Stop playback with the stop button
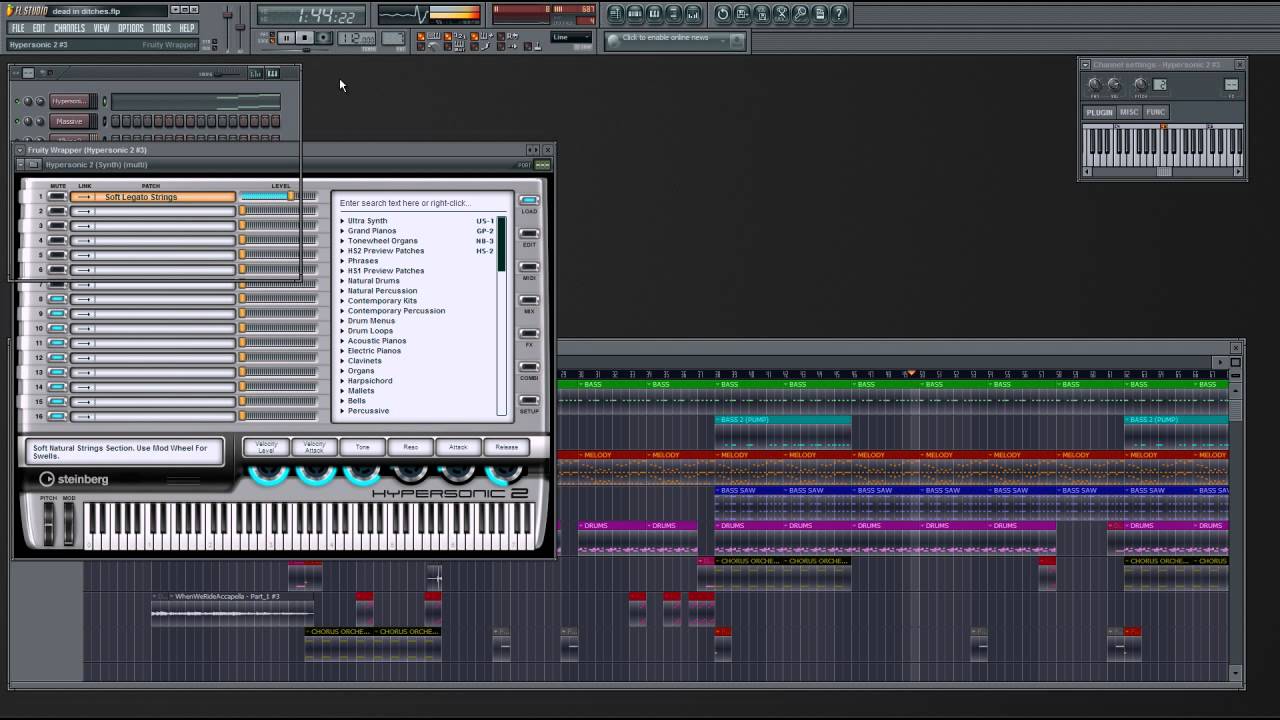 (x=305, y=38)
